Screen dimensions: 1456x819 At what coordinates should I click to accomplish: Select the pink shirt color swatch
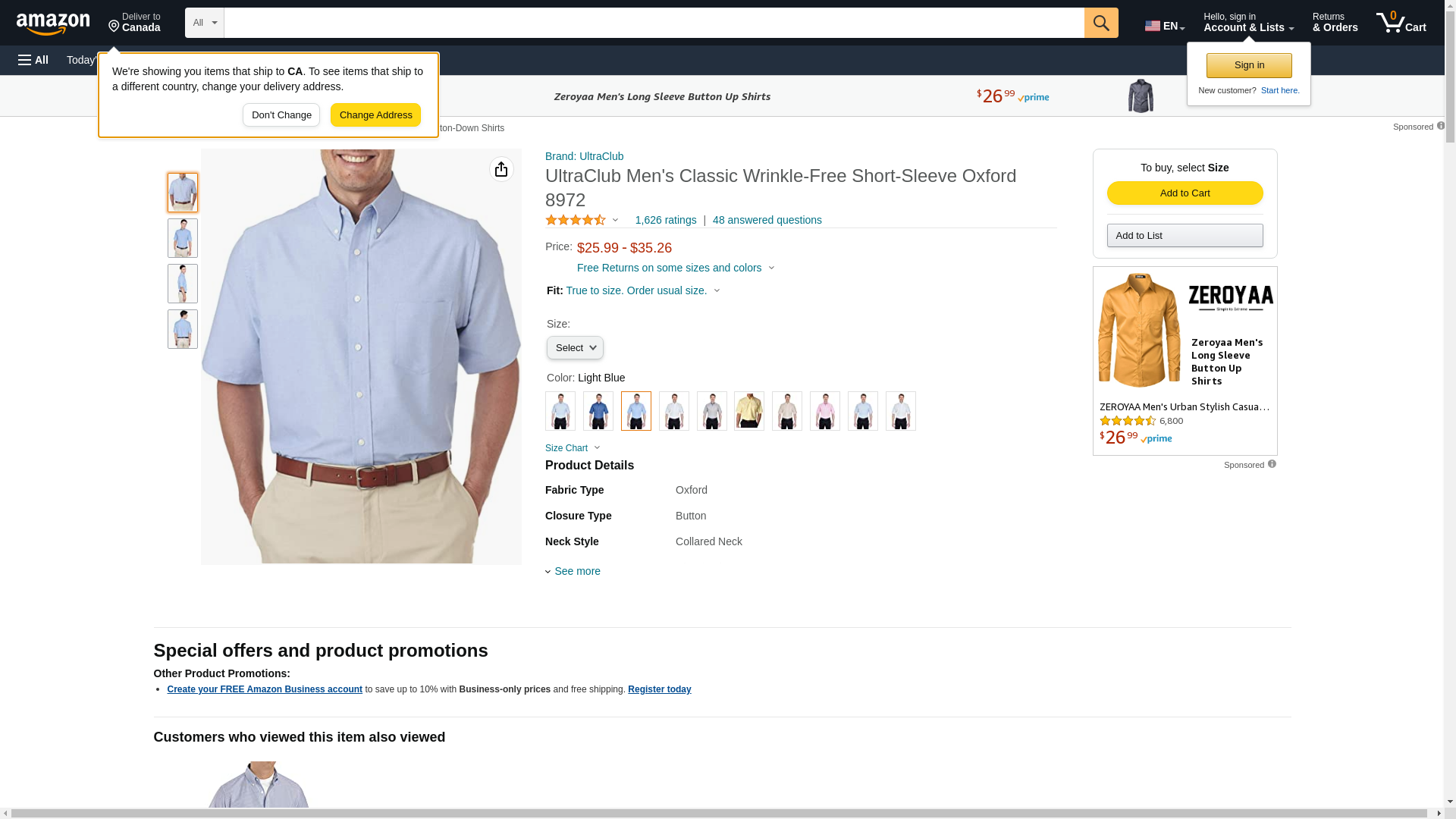825,411
